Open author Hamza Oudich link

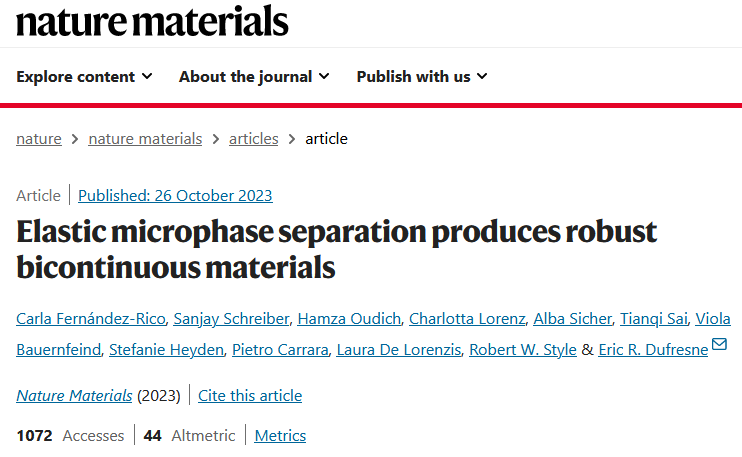click(x=349, y=318)
